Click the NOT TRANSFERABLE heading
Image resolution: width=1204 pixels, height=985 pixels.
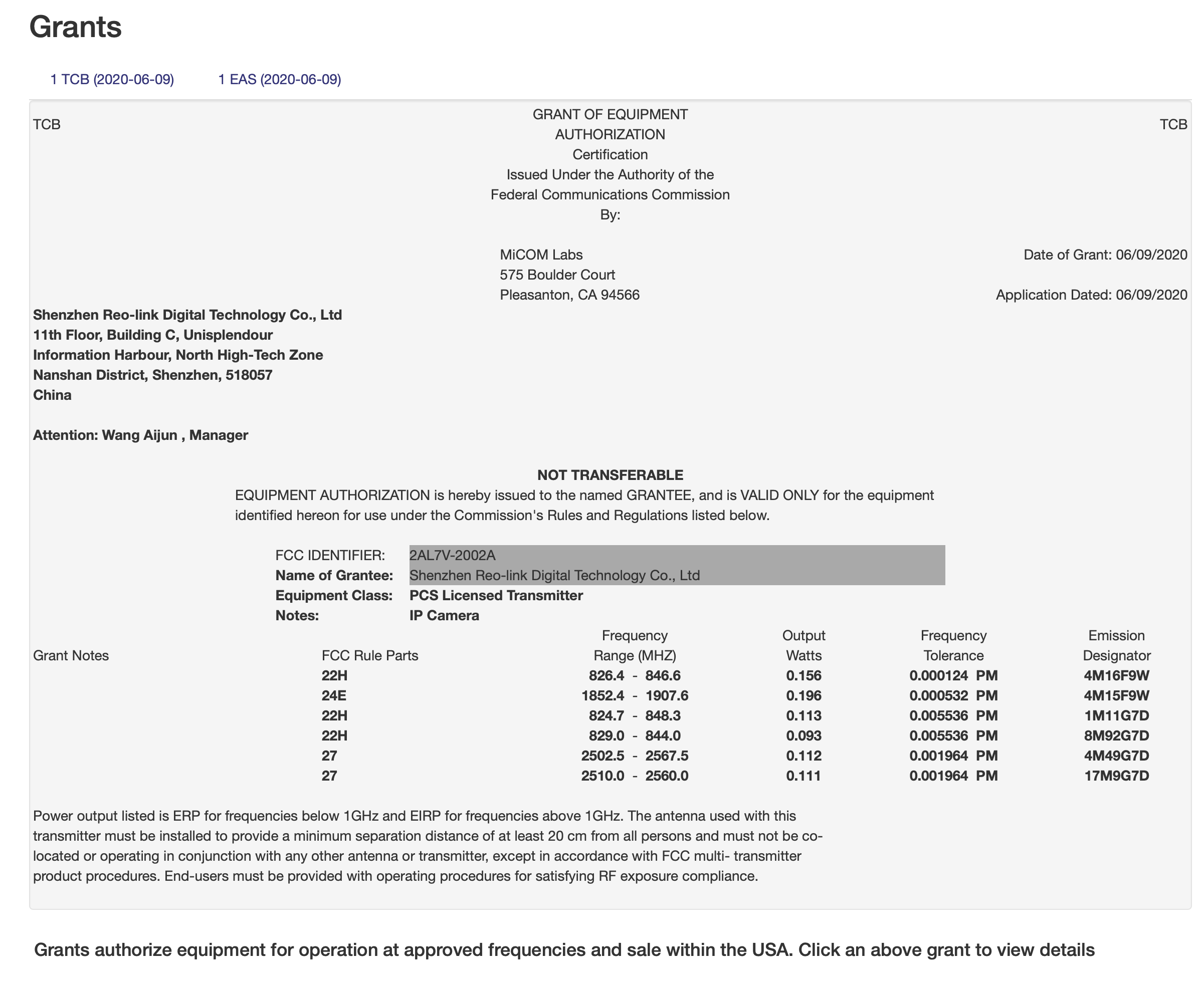(610, 474)
